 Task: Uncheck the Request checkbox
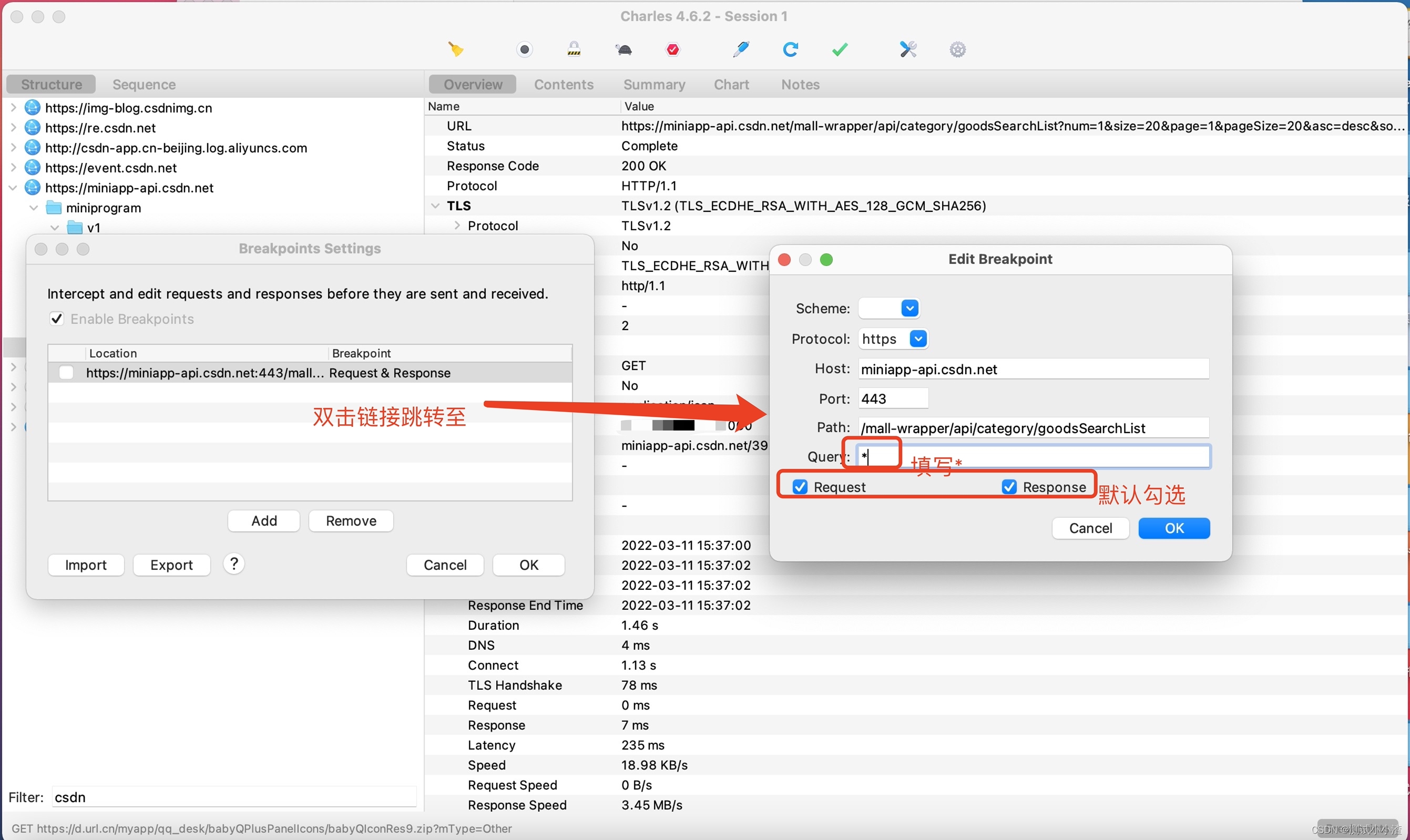point(800,487)
